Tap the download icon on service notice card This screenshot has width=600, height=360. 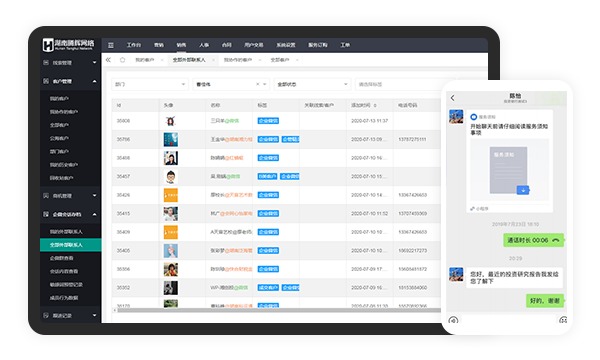523,190
